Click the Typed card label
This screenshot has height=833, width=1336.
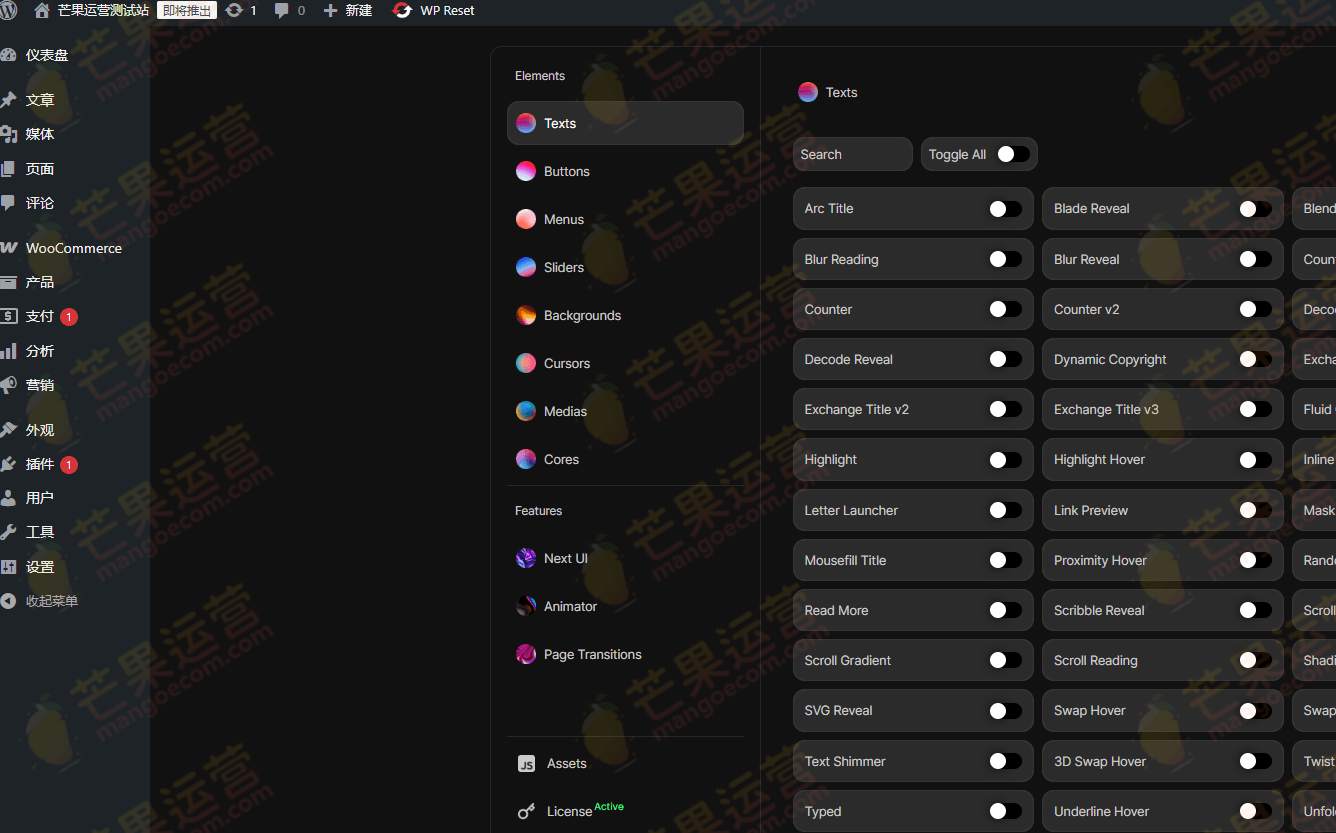[823, 811]
